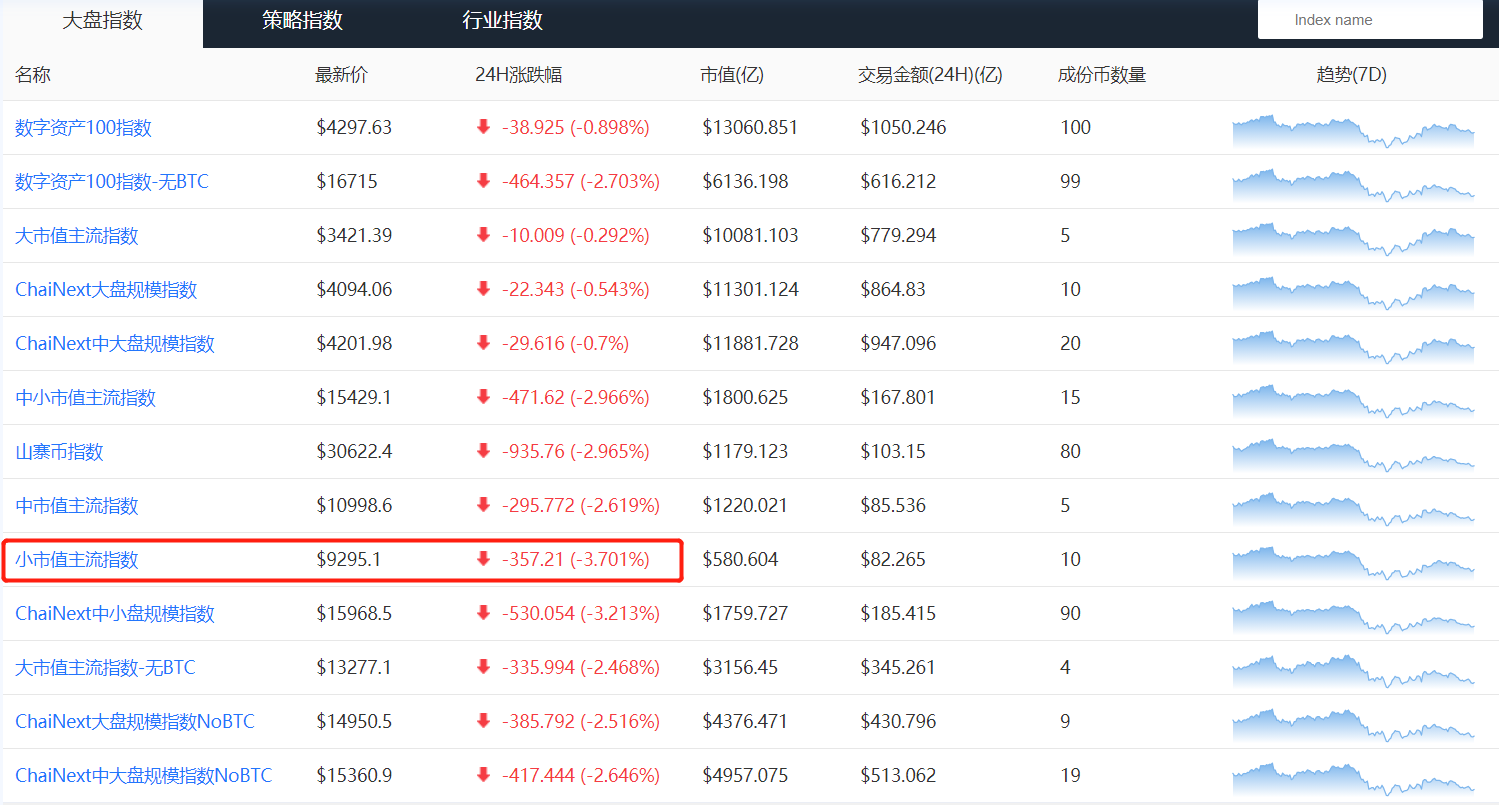Open the 行业指数 tab

coord(502,21)
